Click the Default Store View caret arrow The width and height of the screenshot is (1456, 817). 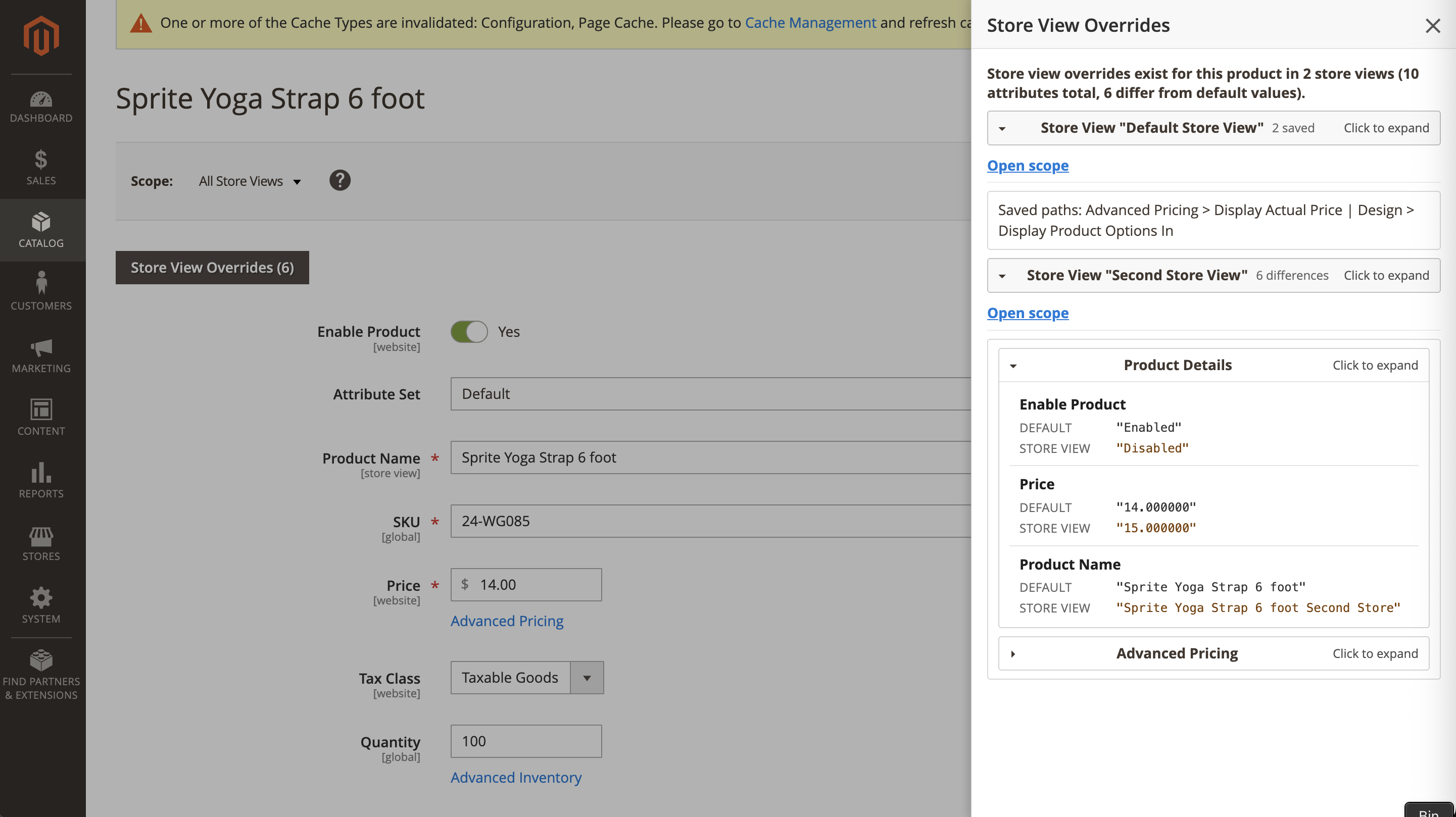click(1001, 129)
